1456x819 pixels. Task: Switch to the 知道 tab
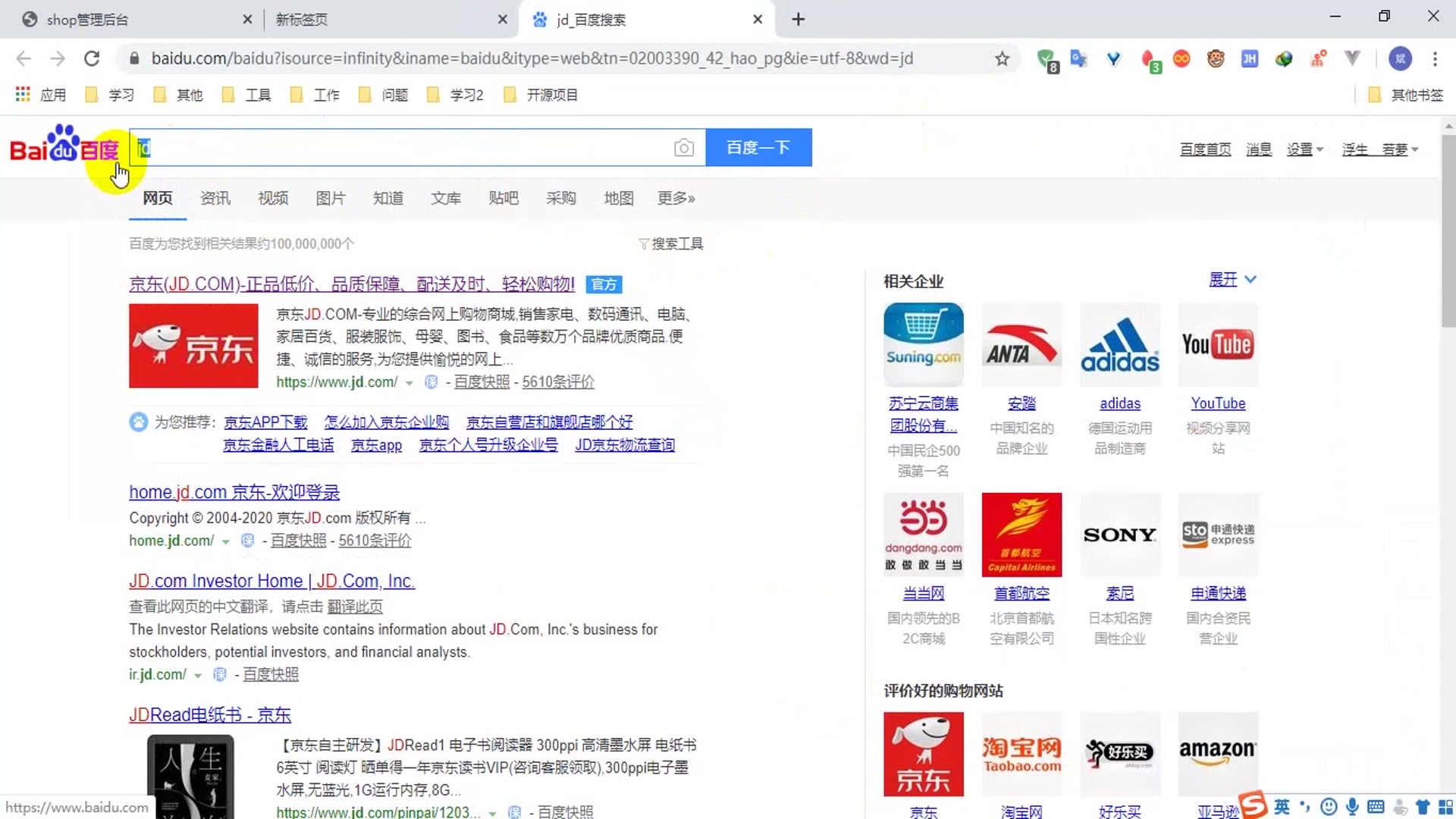tap(388, 198)
